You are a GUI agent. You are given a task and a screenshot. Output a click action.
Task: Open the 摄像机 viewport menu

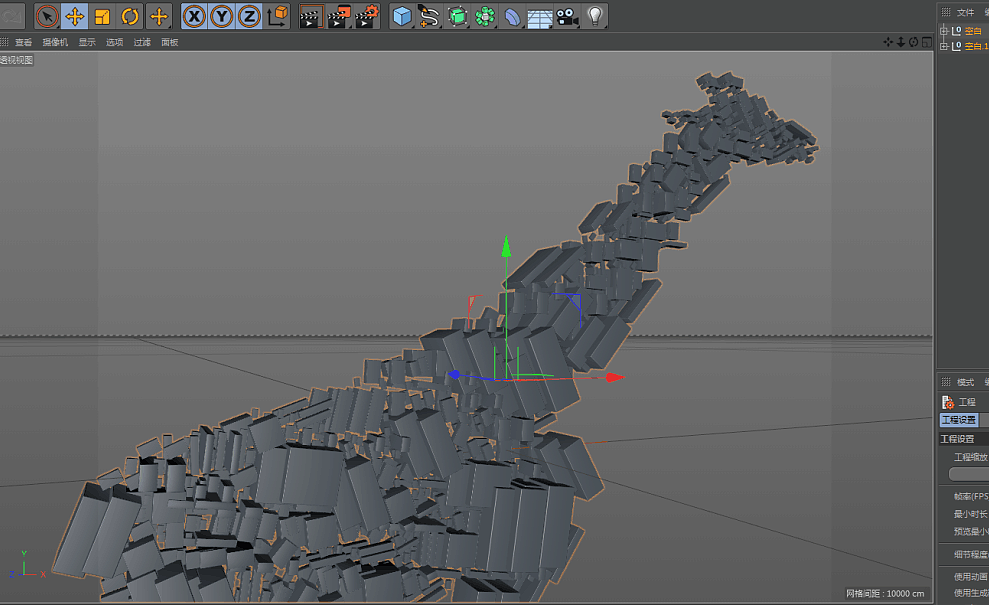click(x=55, y=42)
